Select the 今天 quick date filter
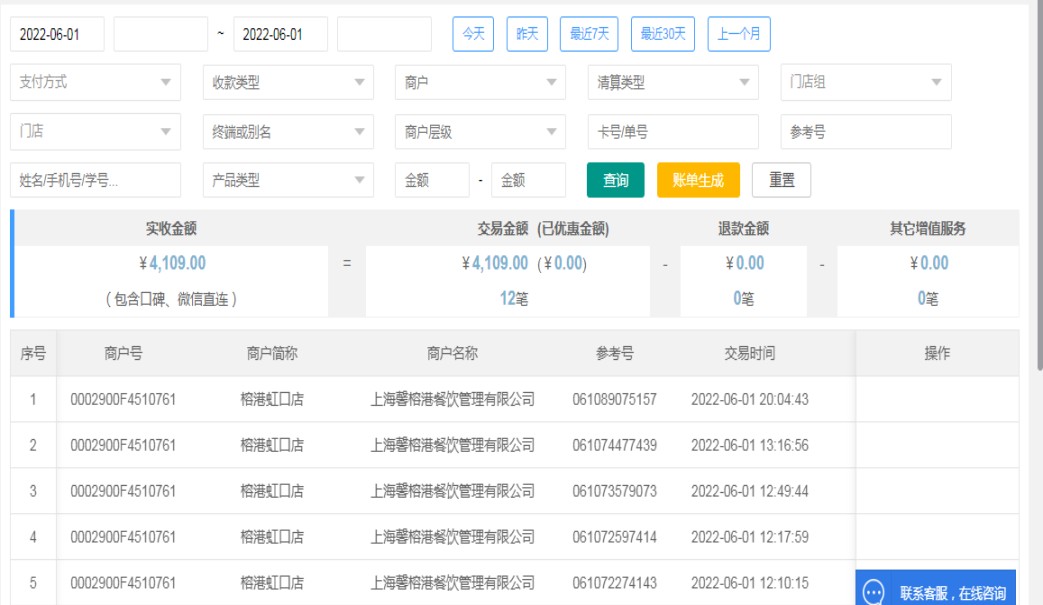Screen dimensions: 1043x605 (x=473, y=34)
